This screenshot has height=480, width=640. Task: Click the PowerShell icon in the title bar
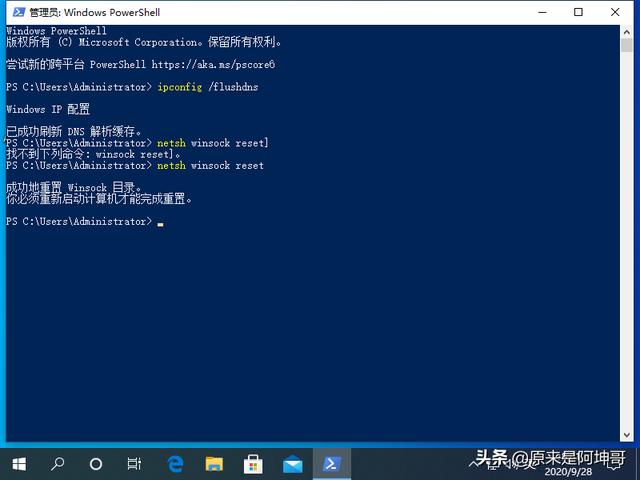[19, 12]
